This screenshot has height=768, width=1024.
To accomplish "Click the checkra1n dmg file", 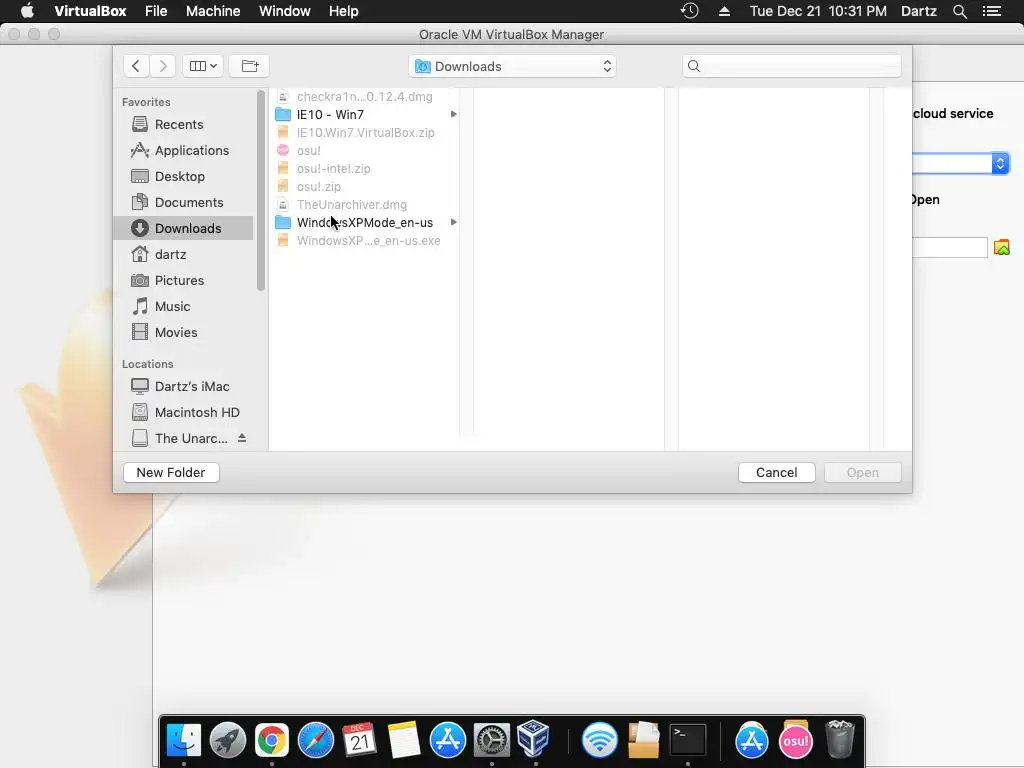I will 366,97.
